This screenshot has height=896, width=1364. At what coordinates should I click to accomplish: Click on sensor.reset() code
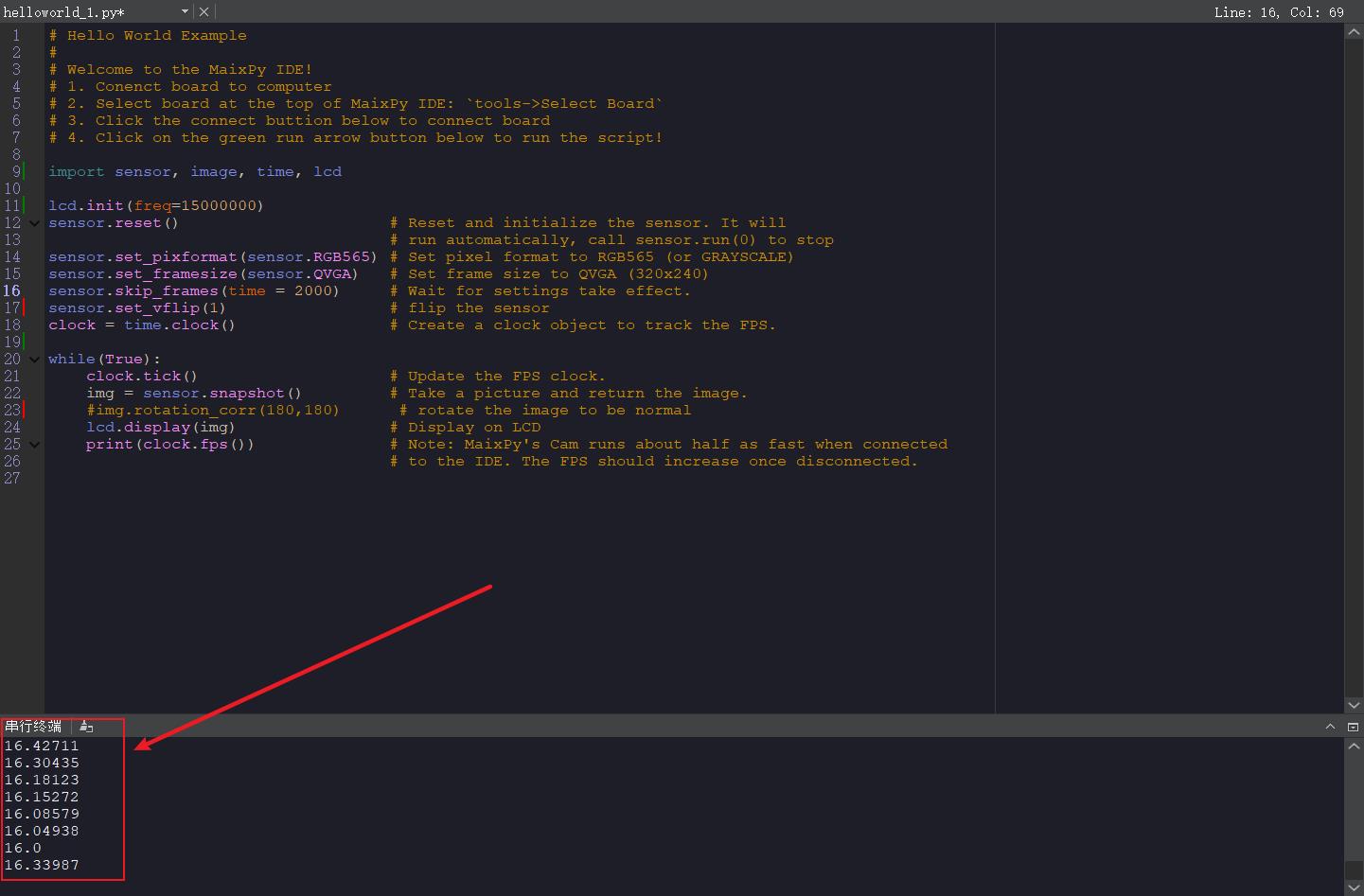113,222
